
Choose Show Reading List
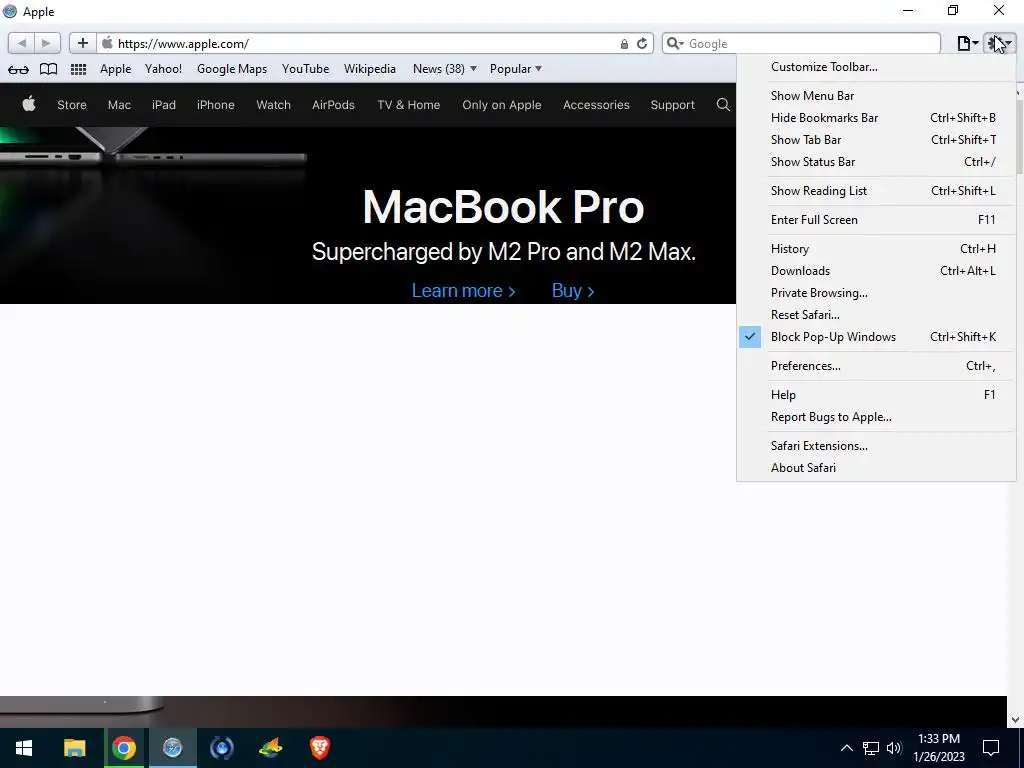pos(876,191)
